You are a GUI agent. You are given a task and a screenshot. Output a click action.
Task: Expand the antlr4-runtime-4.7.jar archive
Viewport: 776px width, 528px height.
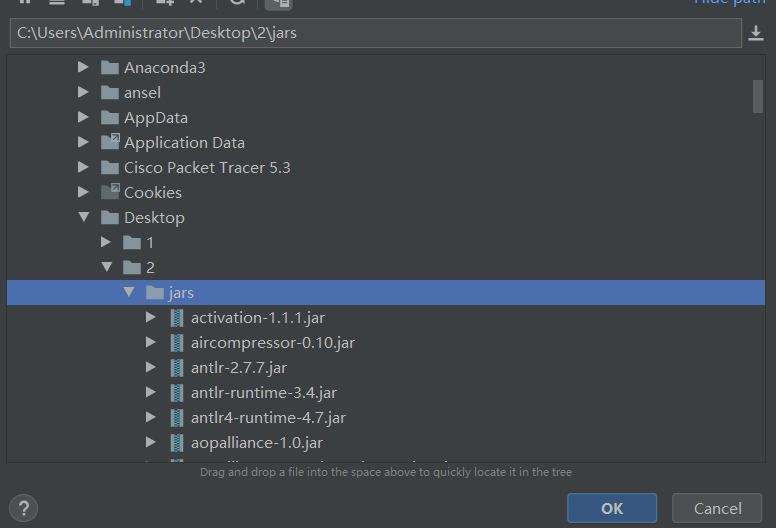pos(150,417)
